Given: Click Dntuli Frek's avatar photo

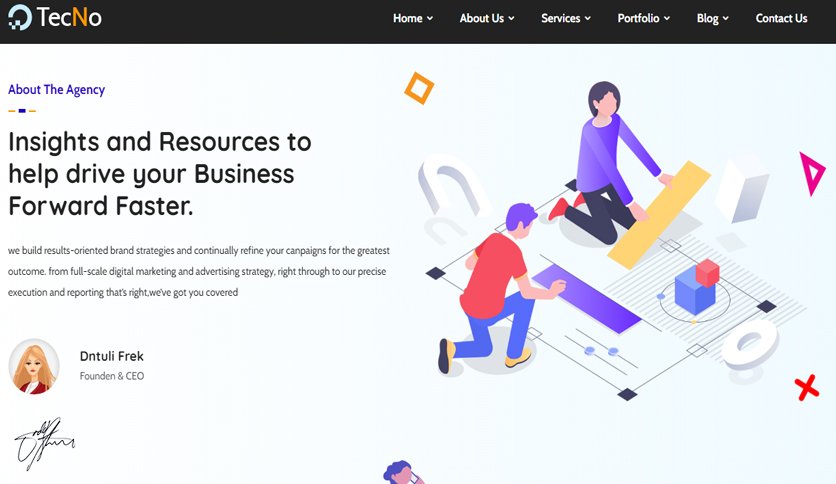Looking at the screenshot, I should (34, 366).
